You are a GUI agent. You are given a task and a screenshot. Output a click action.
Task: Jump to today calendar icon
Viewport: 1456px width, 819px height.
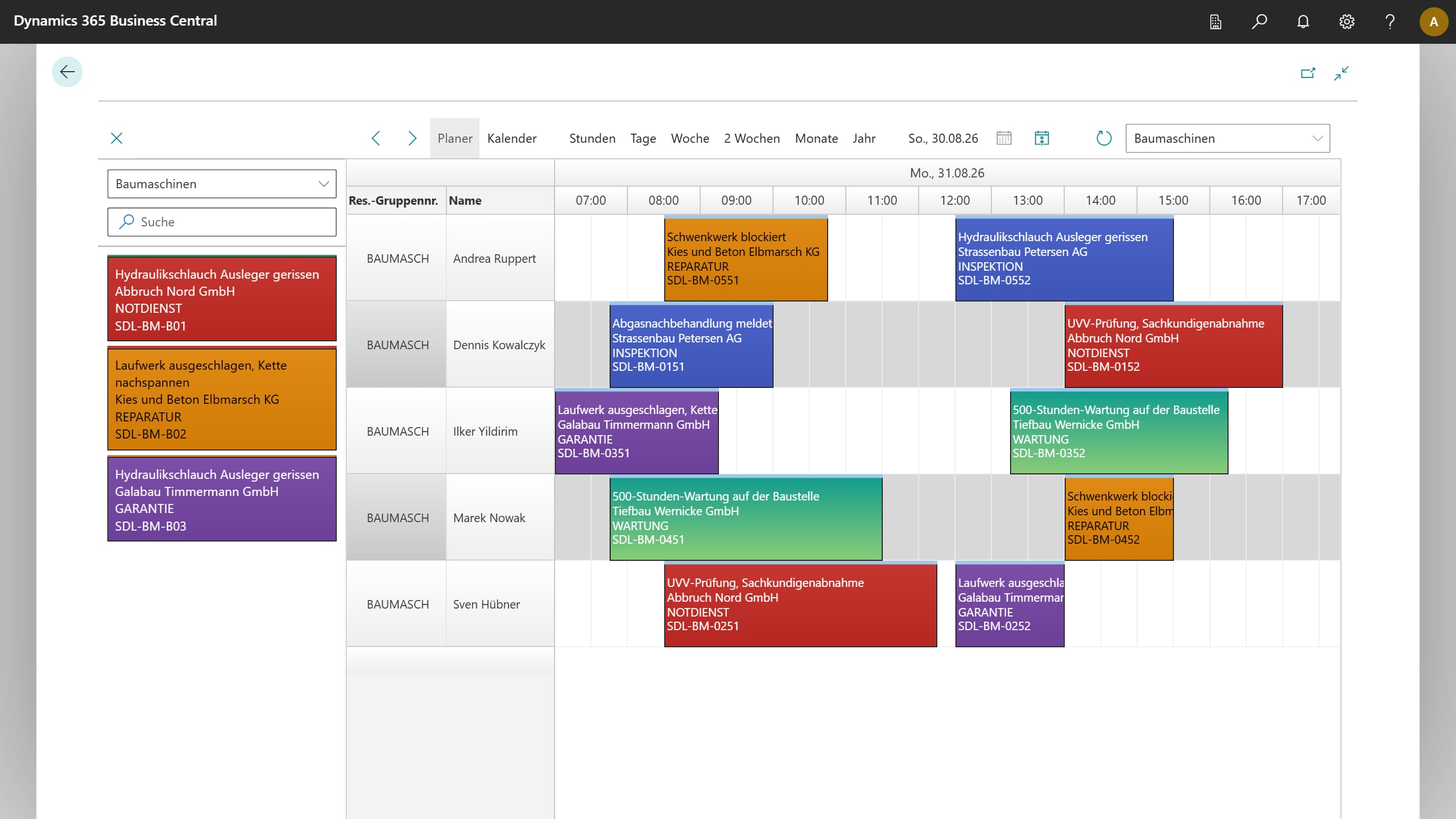[x=1042, y=138]
